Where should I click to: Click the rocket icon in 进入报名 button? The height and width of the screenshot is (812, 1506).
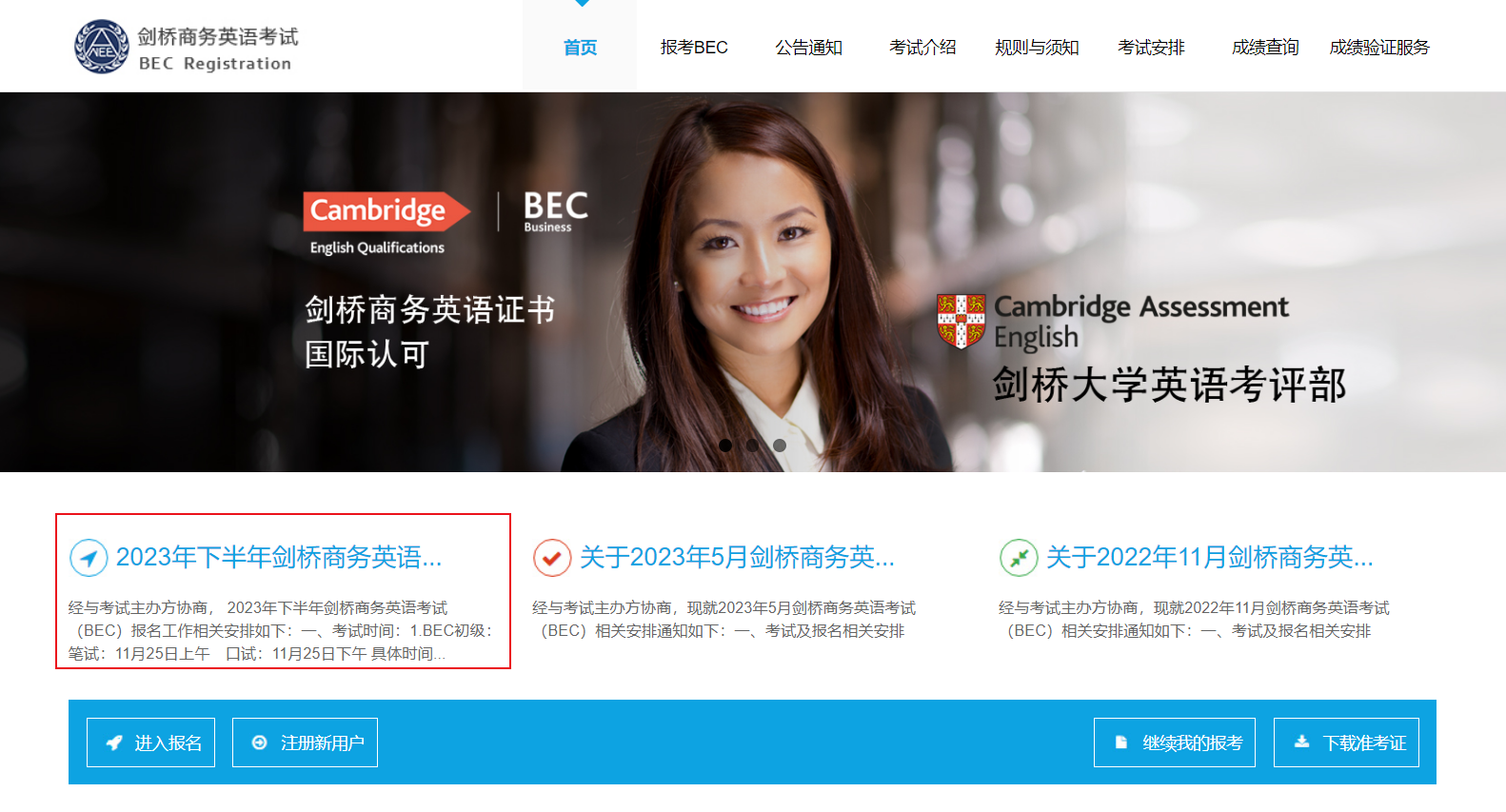click(114, 743)
